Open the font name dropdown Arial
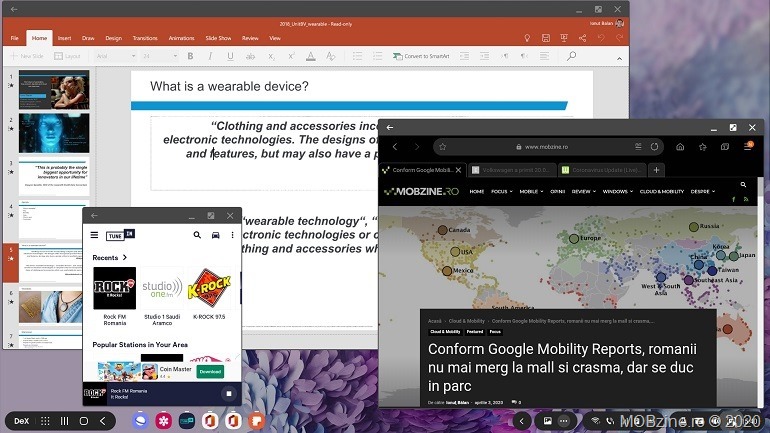The image size is (770, 433). click(x=116, y=56)
